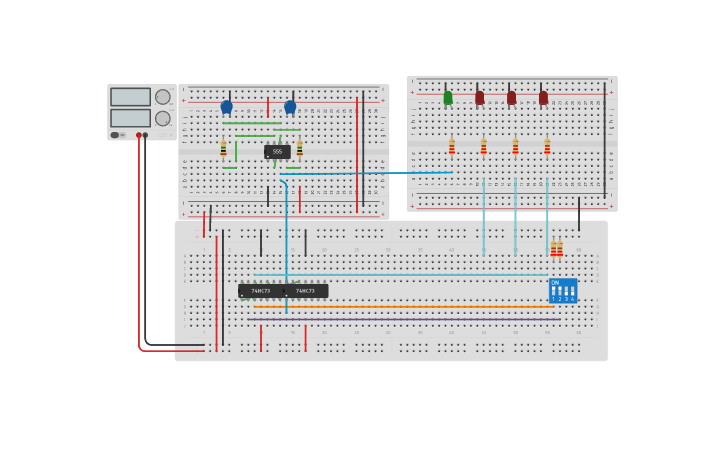Select resistor right of the 555 timer
725x453 pixels.
point(300,149)
